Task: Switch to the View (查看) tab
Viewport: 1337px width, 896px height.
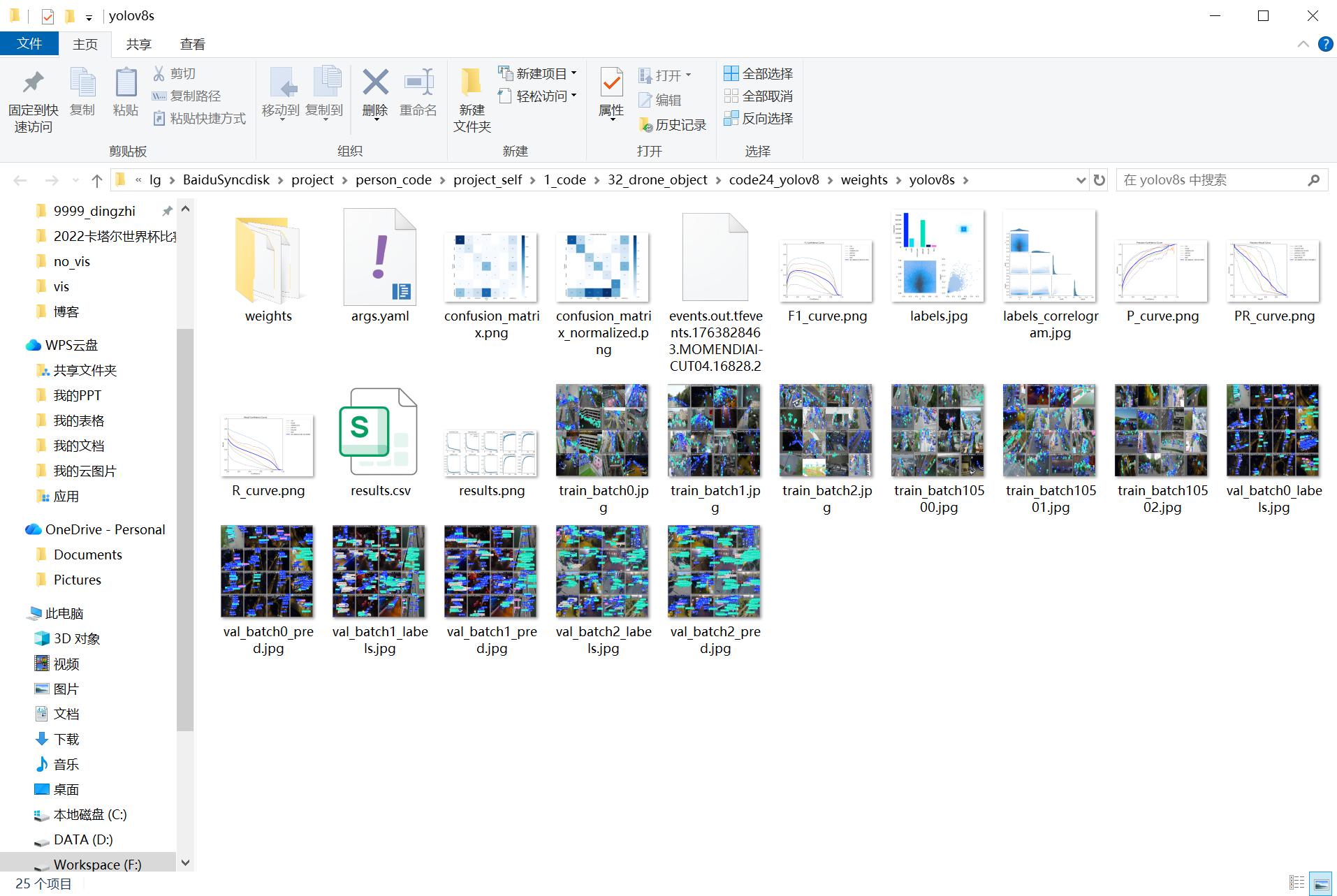Action: tap(192, 44)
